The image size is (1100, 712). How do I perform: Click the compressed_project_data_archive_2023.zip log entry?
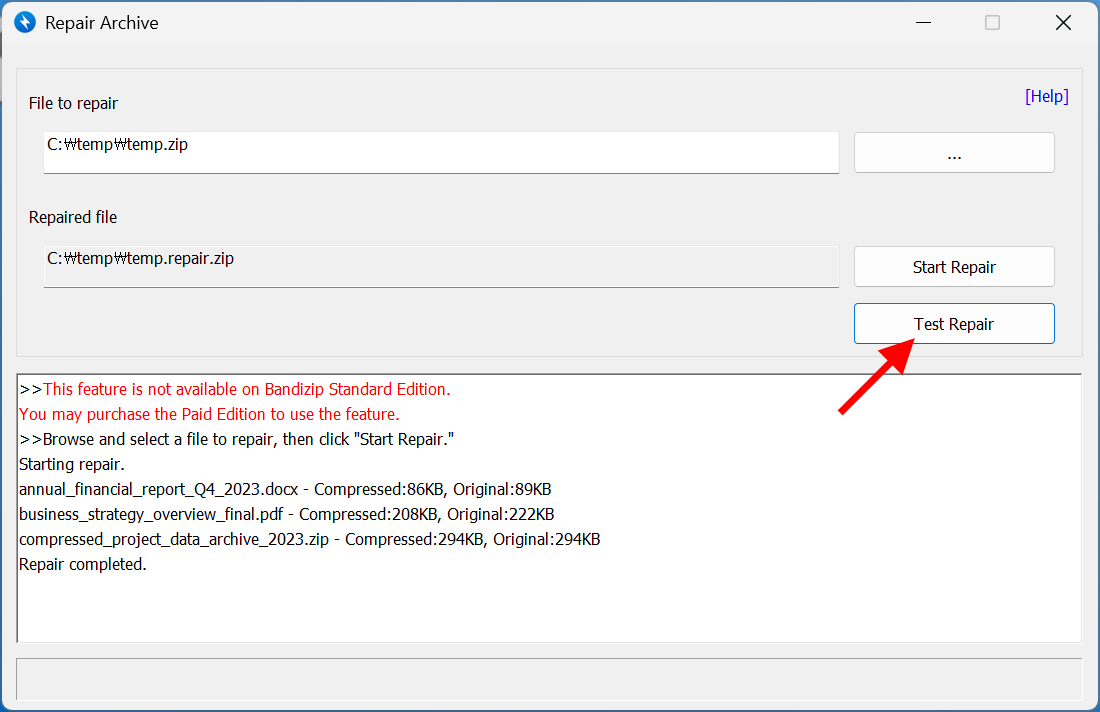pyautogui.click(x=309, y=540)
